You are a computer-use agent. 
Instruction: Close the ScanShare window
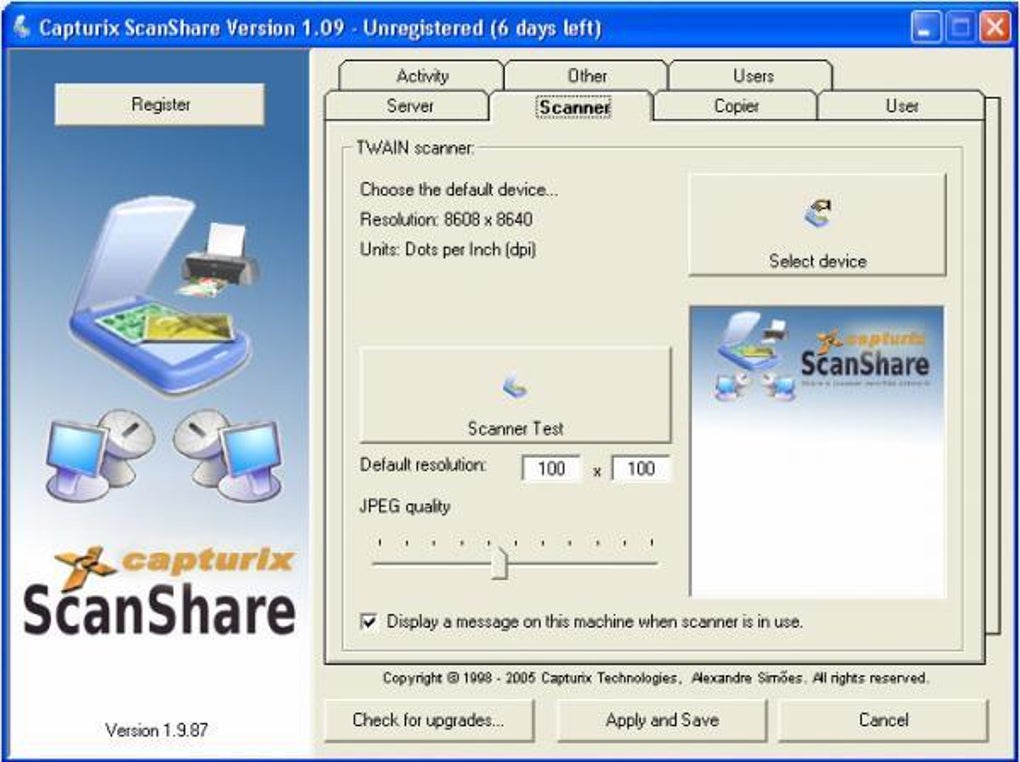click(995, 28)
